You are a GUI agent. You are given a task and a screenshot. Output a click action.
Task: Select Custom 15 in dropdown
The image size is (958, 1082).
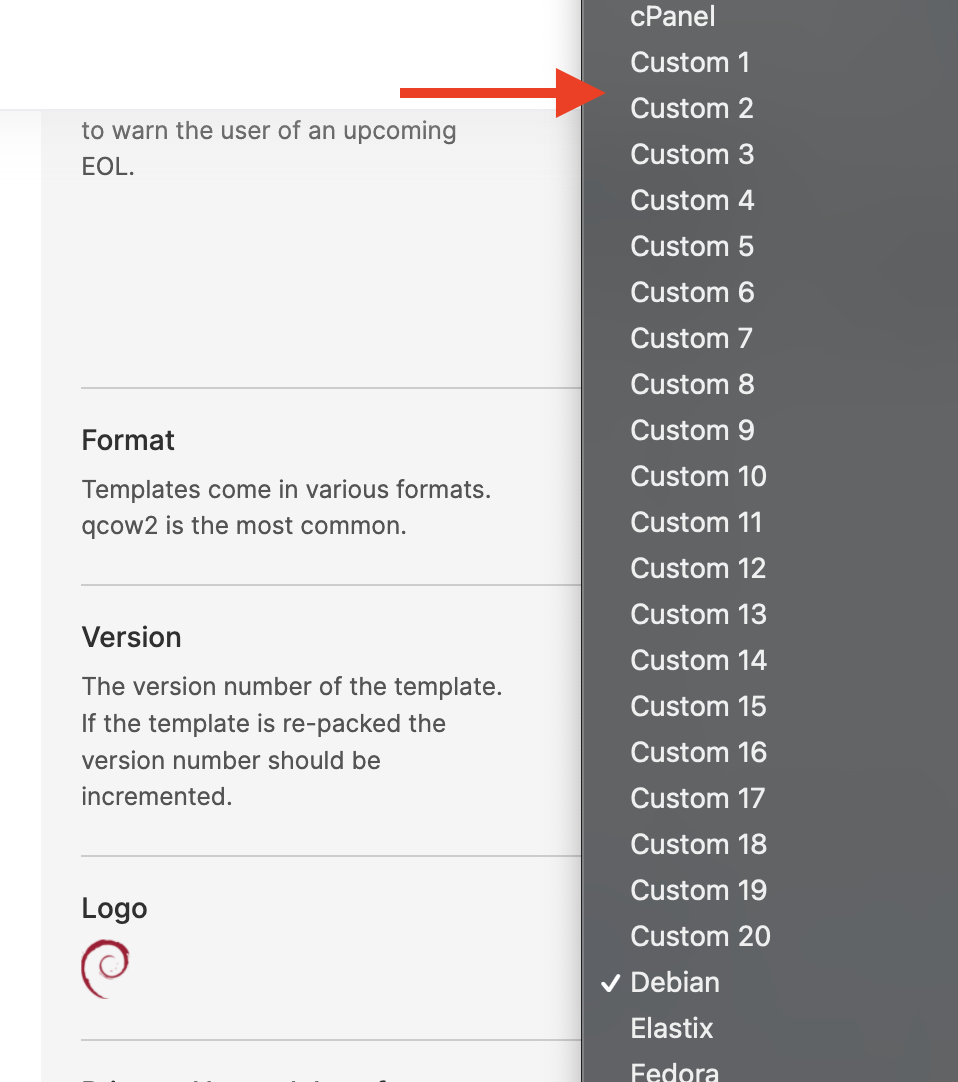tap(770, 707)
